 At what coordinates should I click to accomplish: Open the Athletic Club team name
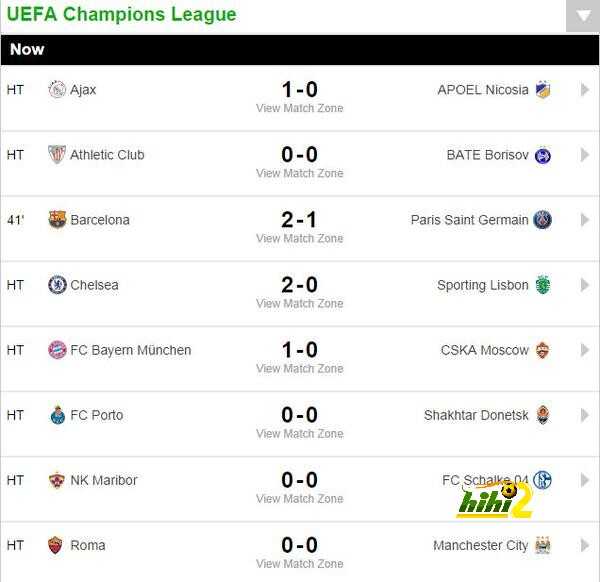click(x=107, y=155)
